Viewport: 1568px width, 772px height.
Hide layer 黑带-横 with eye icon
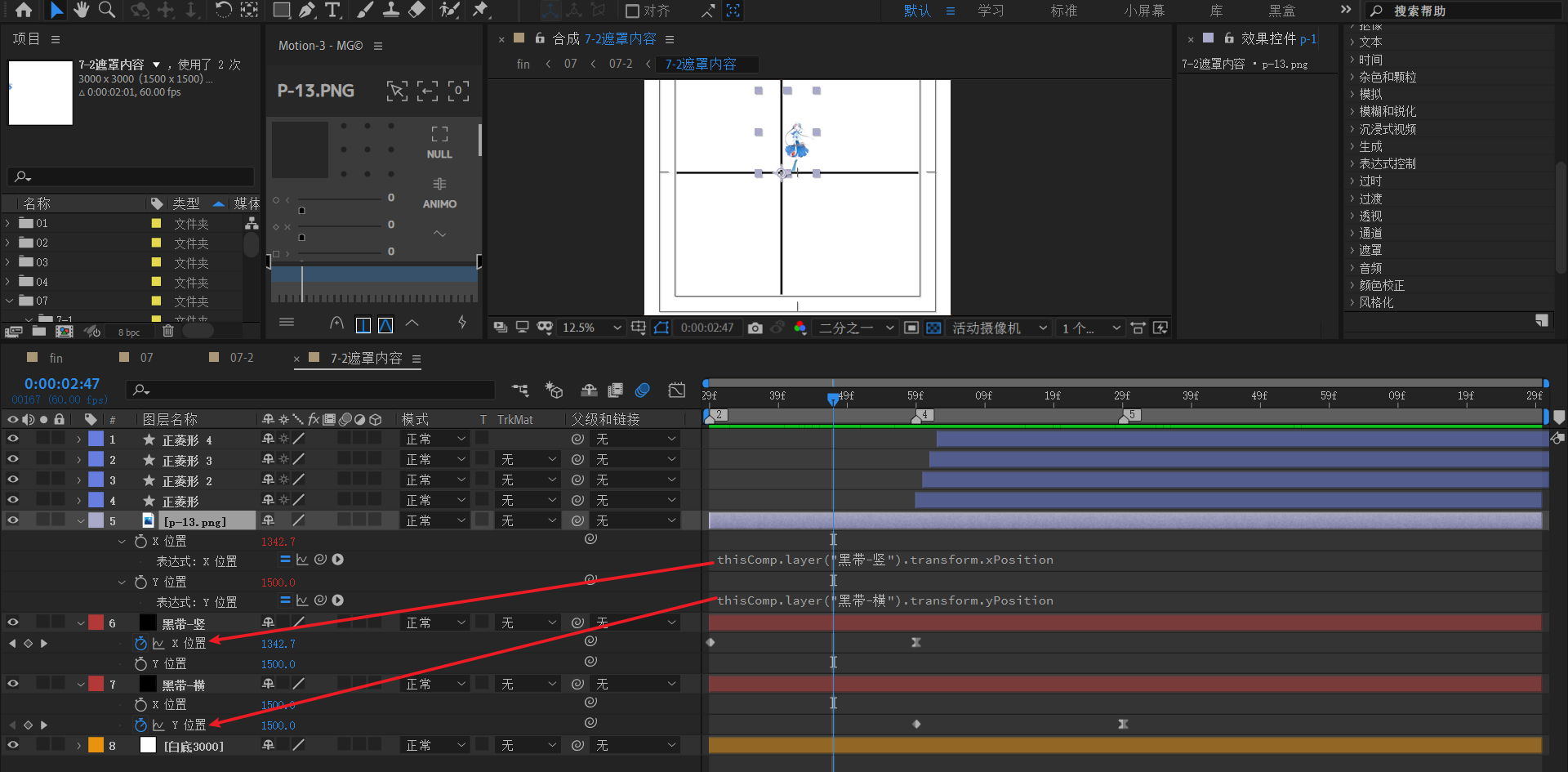[12, 684]
